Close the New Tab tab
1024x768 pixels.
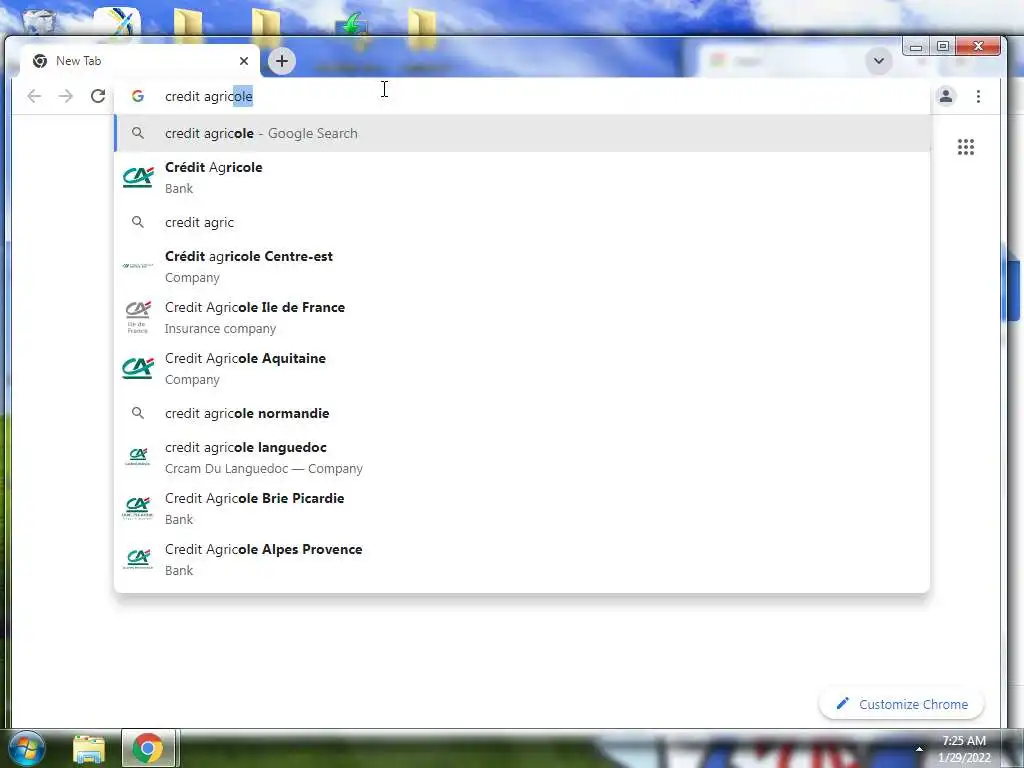click(244, 61)
